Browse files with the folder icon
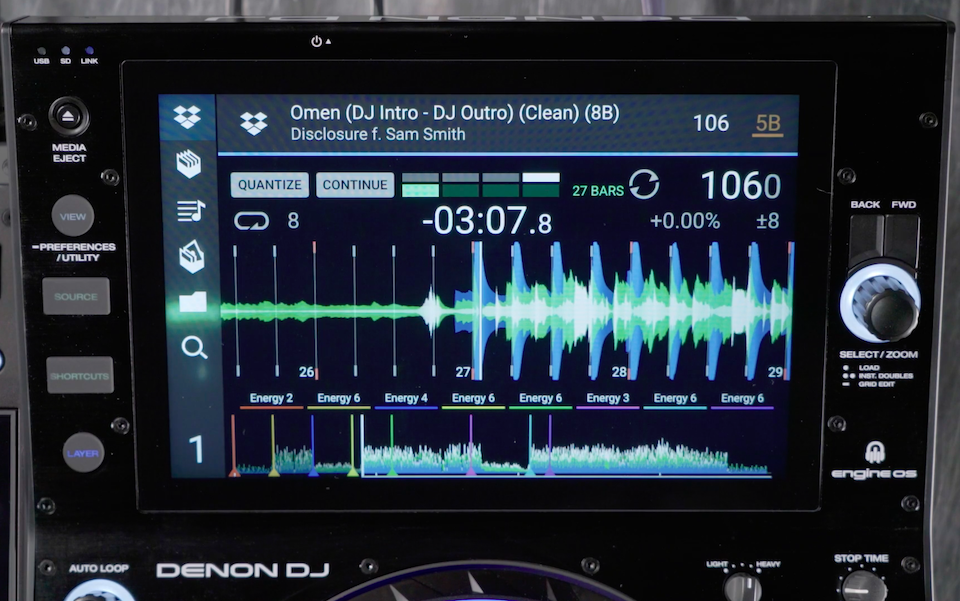960x601 pixels. pyautogui.click(x=192, y=302)
